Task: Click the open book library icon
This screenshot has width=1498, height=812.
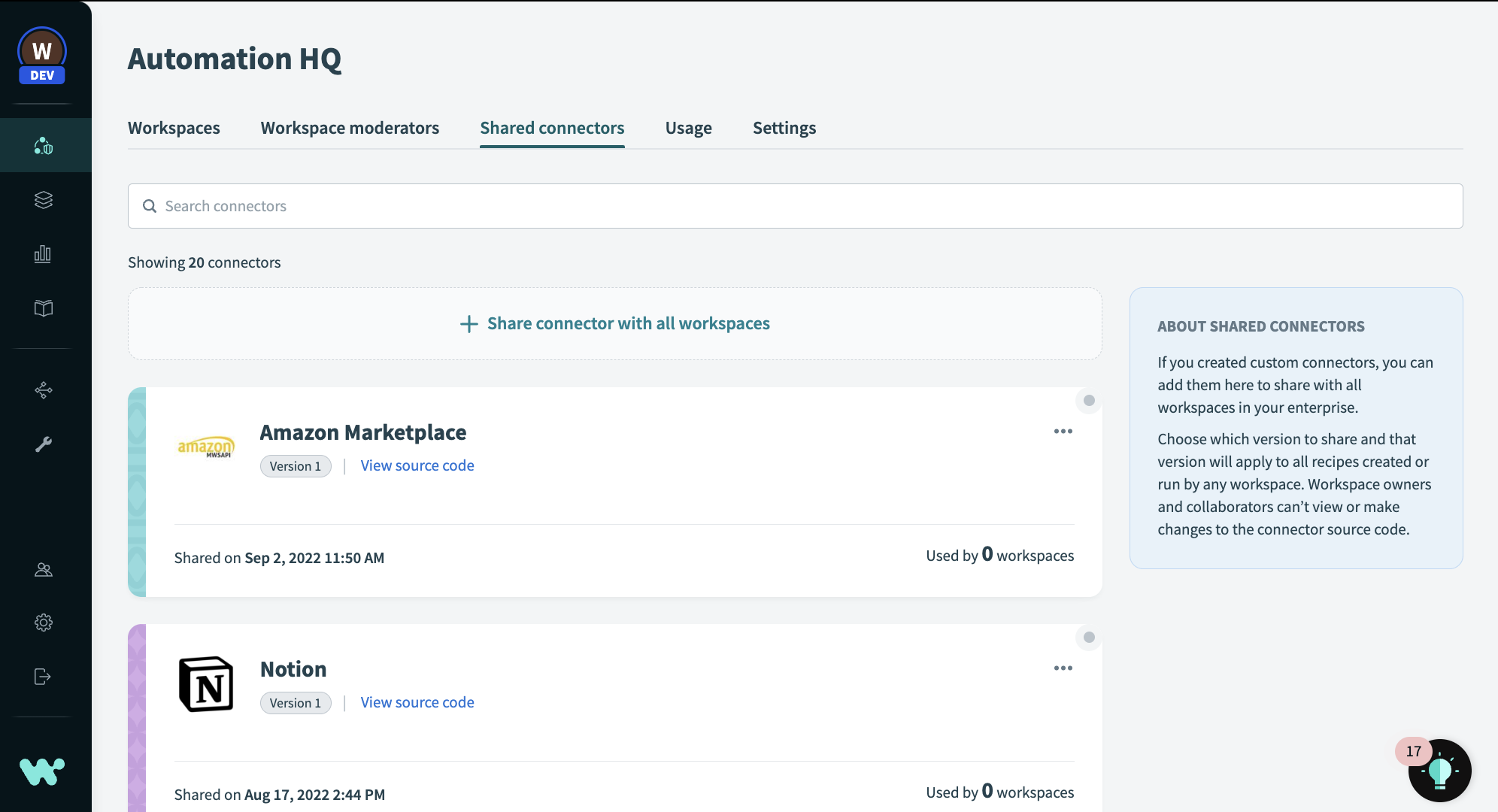Action: click(44, 308)
